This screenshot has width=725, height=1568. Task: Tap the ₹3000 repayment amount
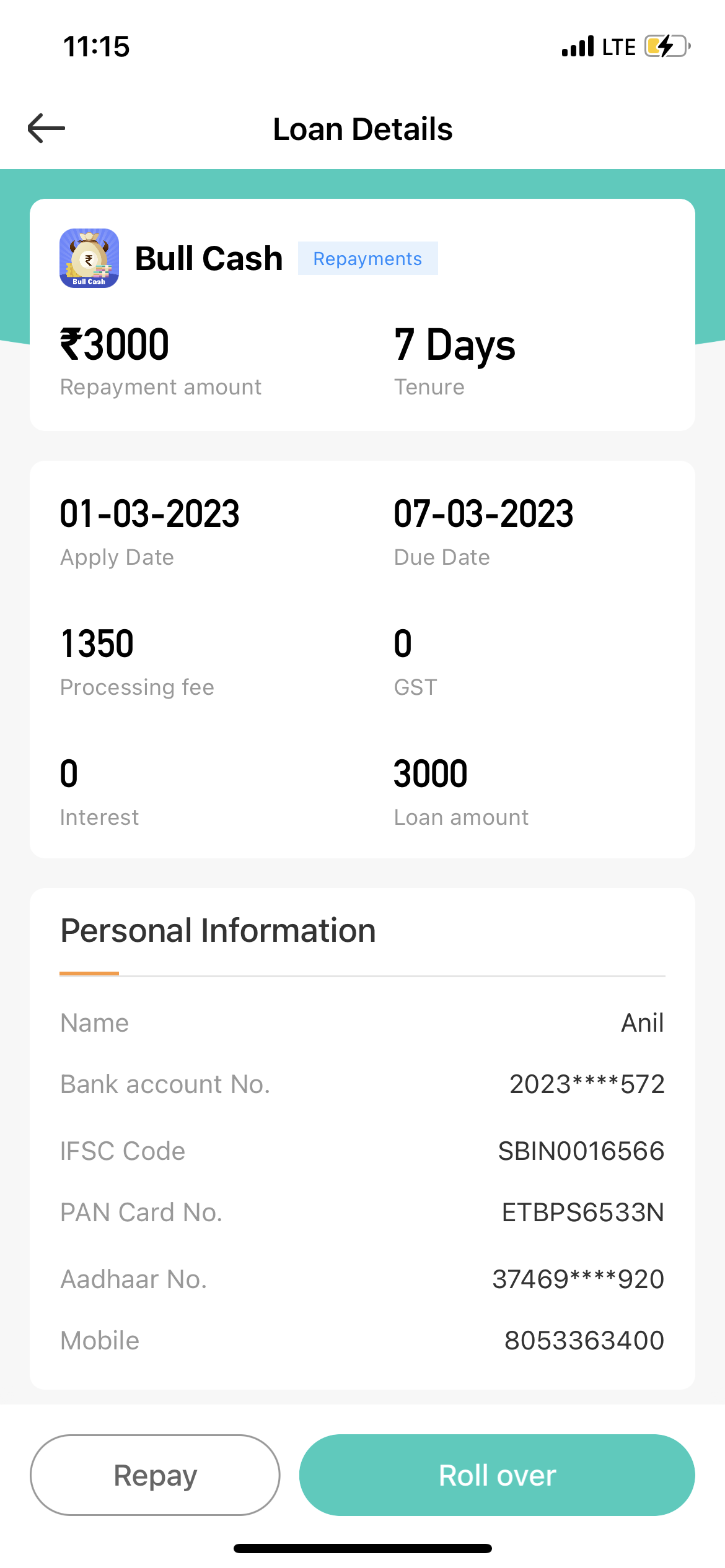(115, 344)
